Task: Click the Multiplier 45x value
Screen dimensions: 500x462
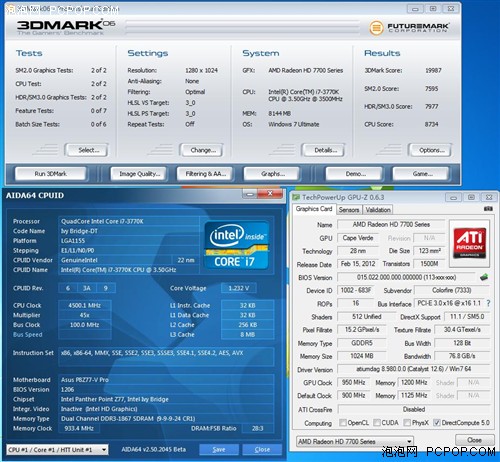Action: [85, 315]
